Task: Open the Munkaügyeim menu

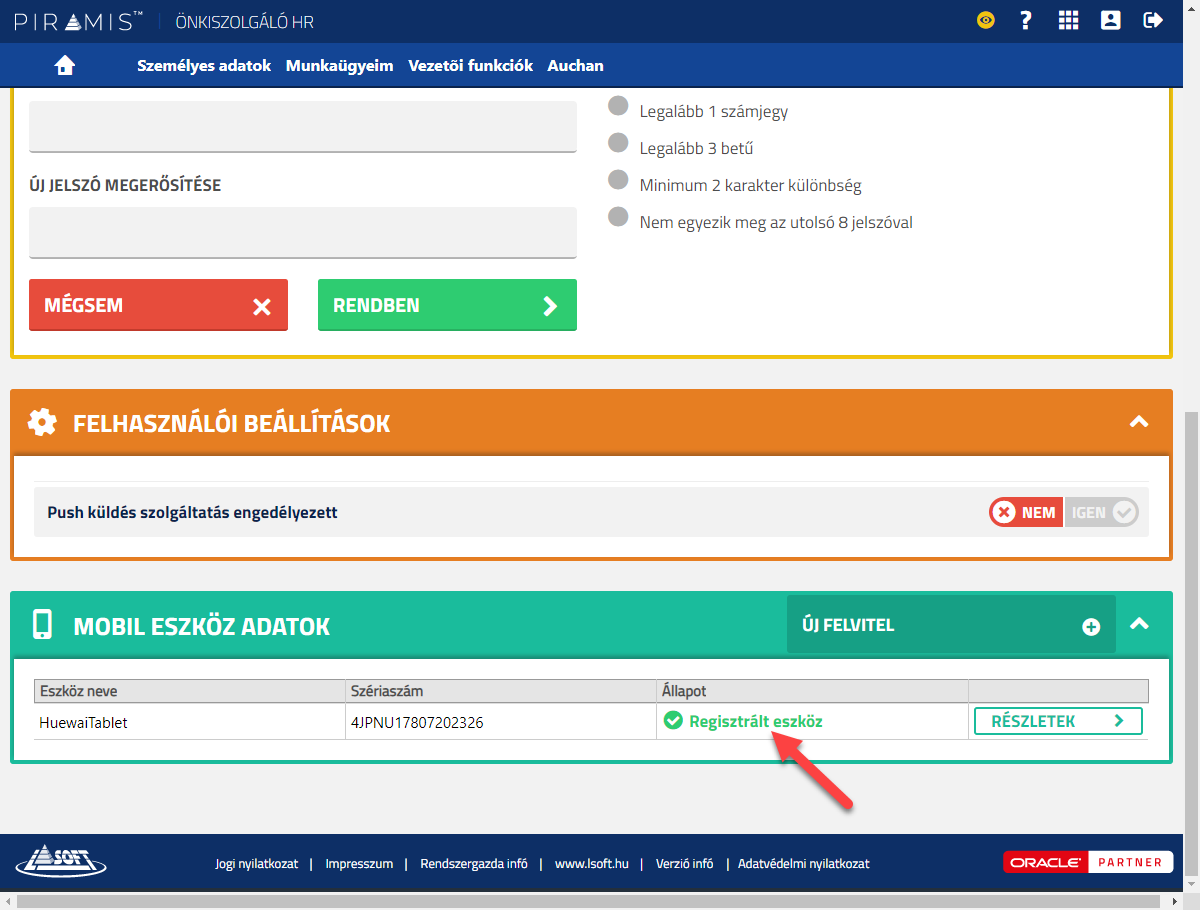Action: point(339,66)
